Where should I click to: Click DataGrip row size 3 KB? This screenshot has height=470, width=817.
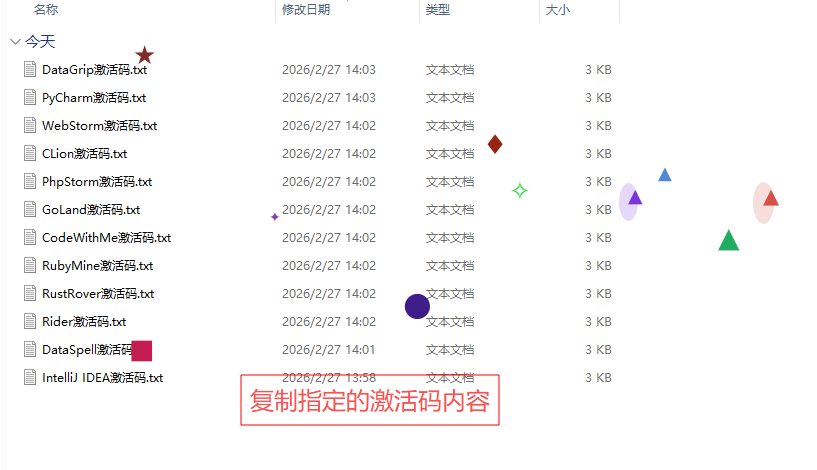tap(598, 70)
